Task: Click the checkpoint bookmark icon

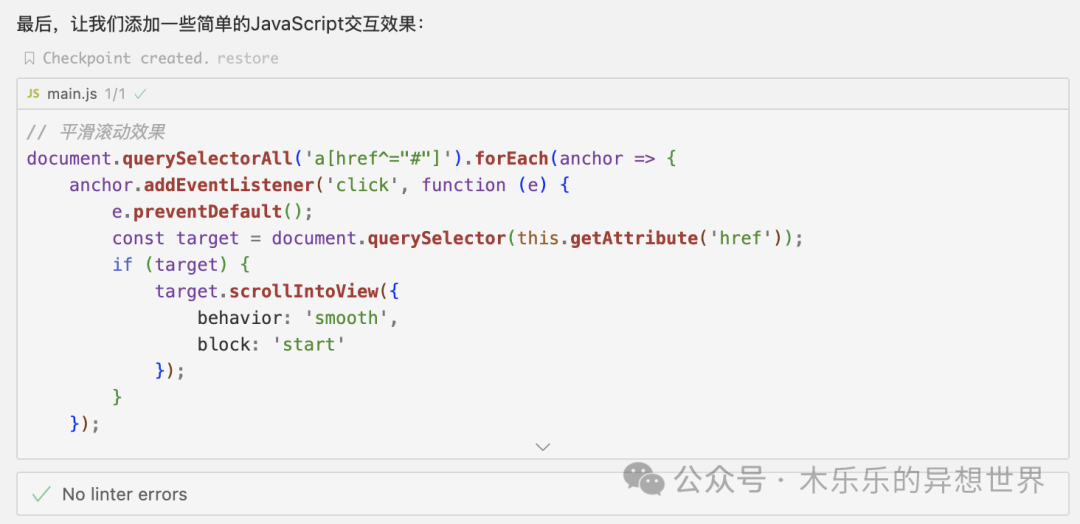Action: click(x=29, y=59)
